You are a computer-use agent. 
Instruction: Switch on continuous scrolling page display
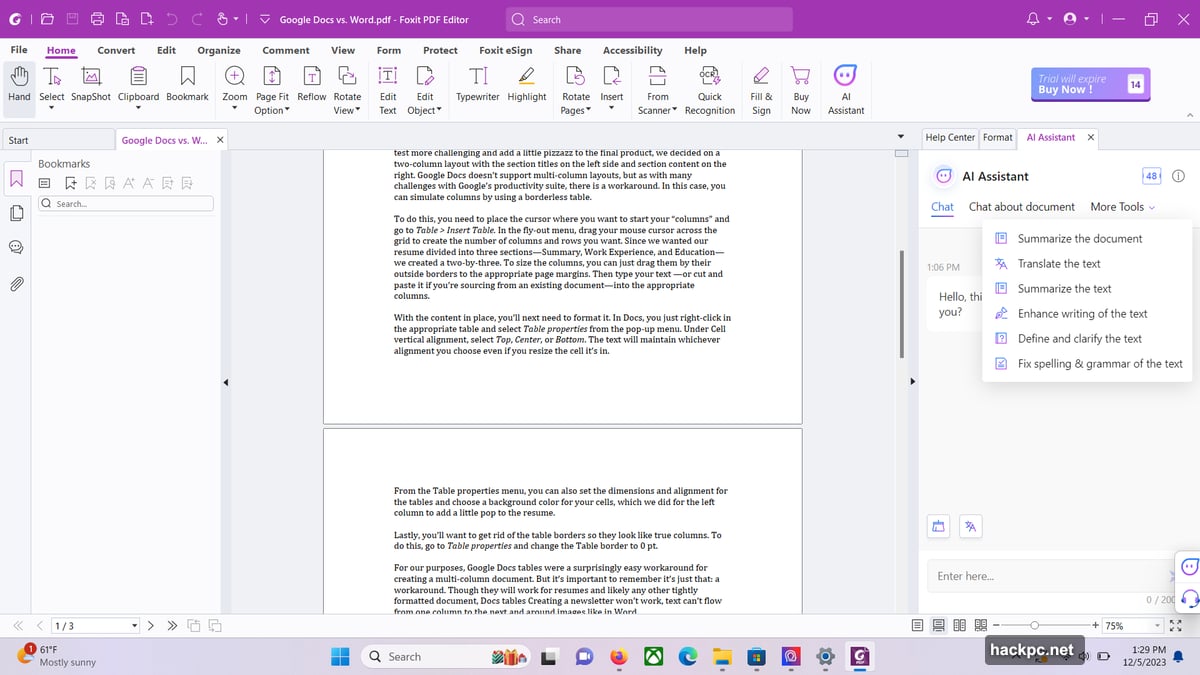pyautogui.click(x=938, y=625)
